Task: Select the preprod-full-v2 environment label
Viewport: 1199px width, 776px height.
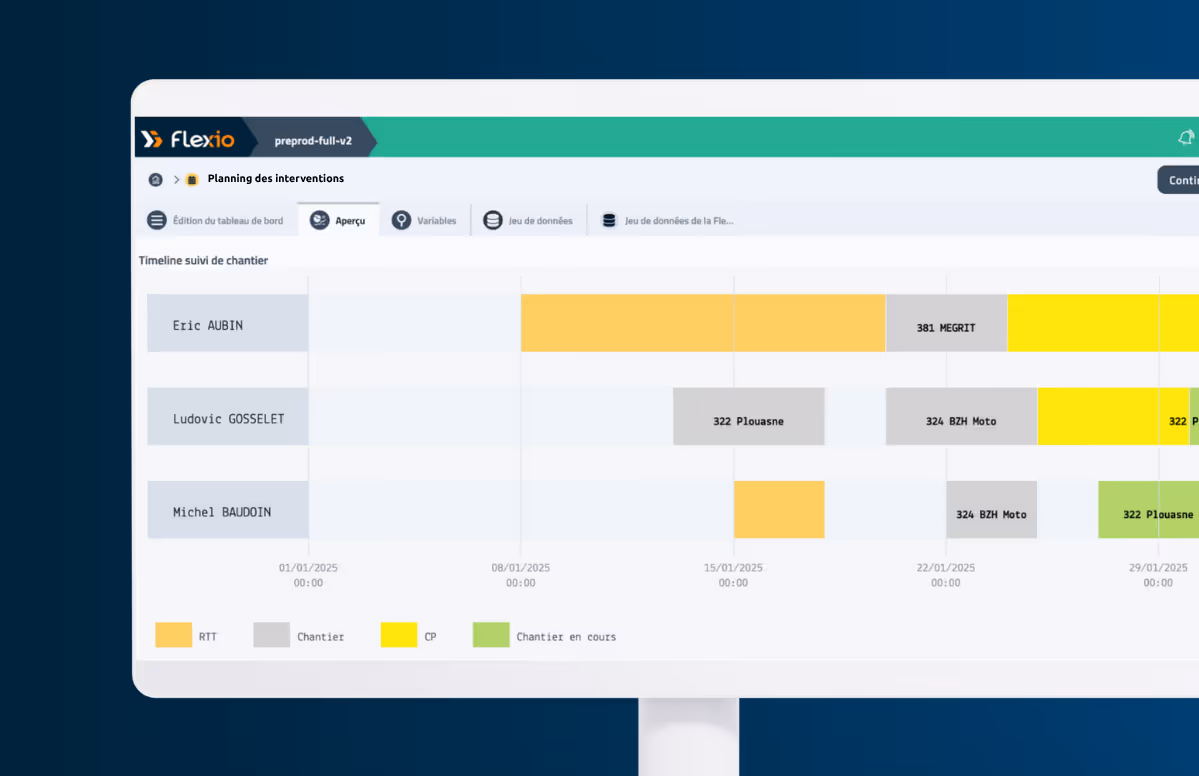Action: 313,141
